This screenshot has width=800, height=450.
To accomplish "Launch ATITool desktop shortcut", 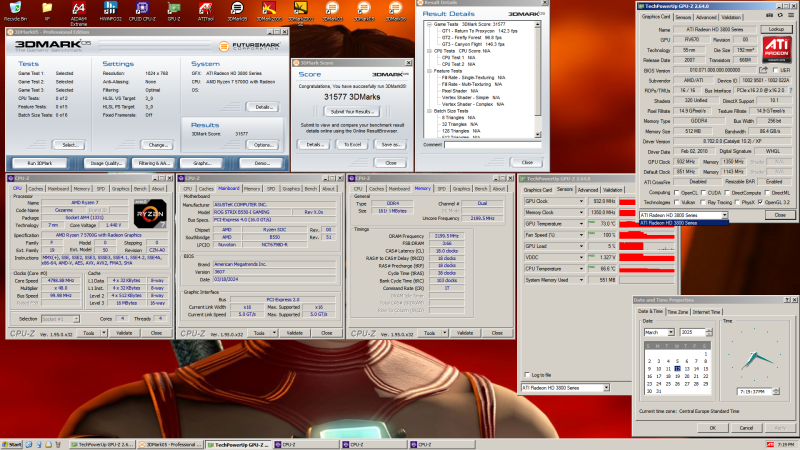I will [205, 9].
